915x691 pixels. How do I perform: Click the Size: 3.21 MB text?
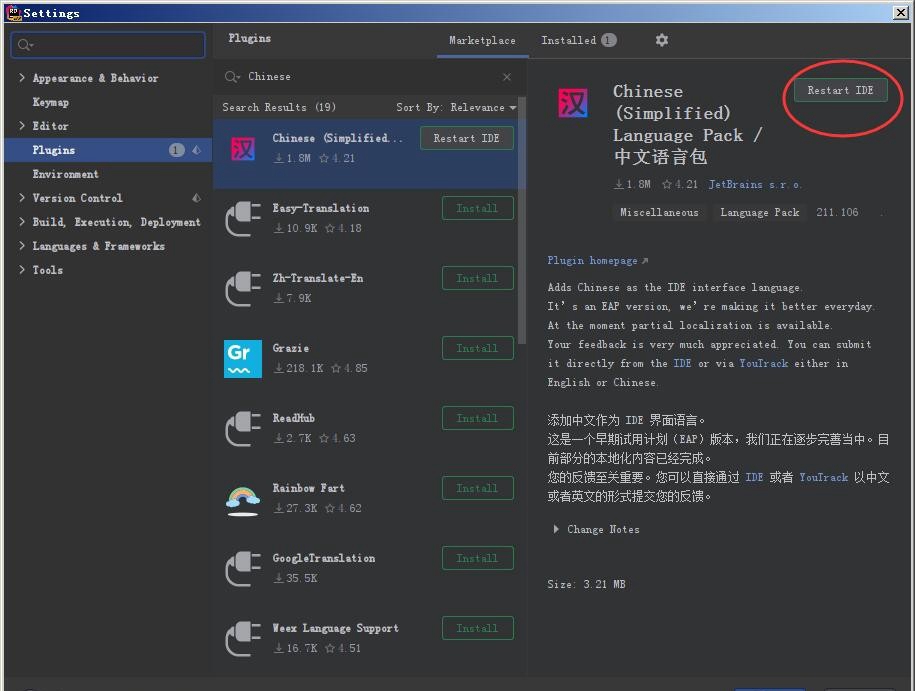586,584
